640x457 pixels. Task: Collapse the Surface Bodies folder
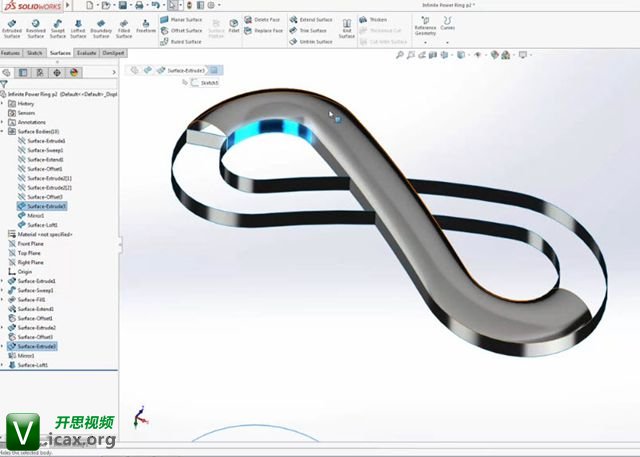click(2, 131)
